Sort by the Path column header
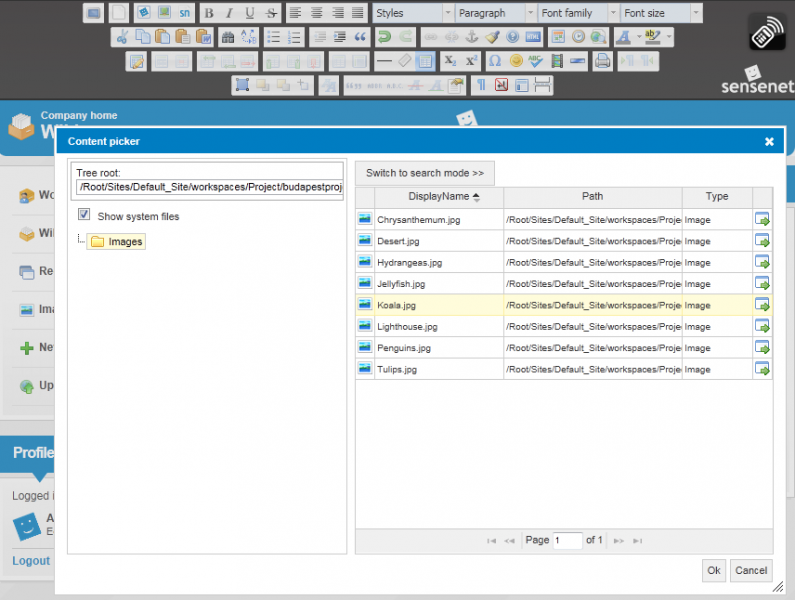 point(593,197)
